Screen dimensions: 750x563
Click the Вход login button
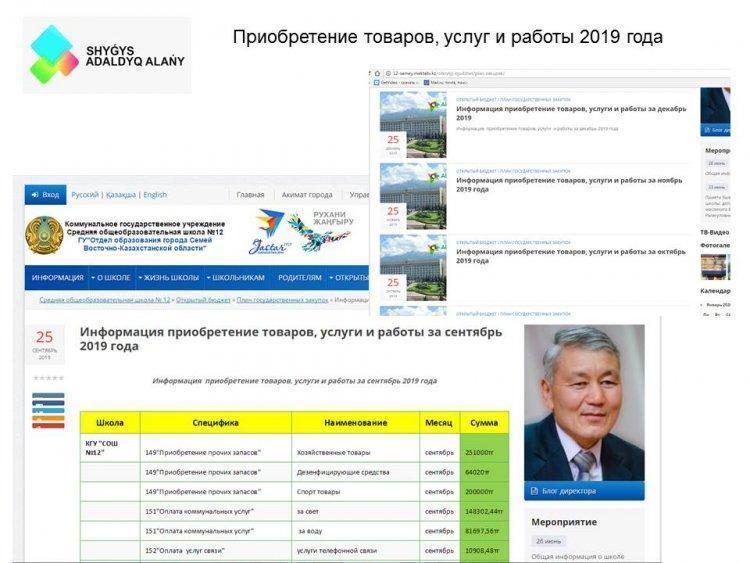[45, 195]
